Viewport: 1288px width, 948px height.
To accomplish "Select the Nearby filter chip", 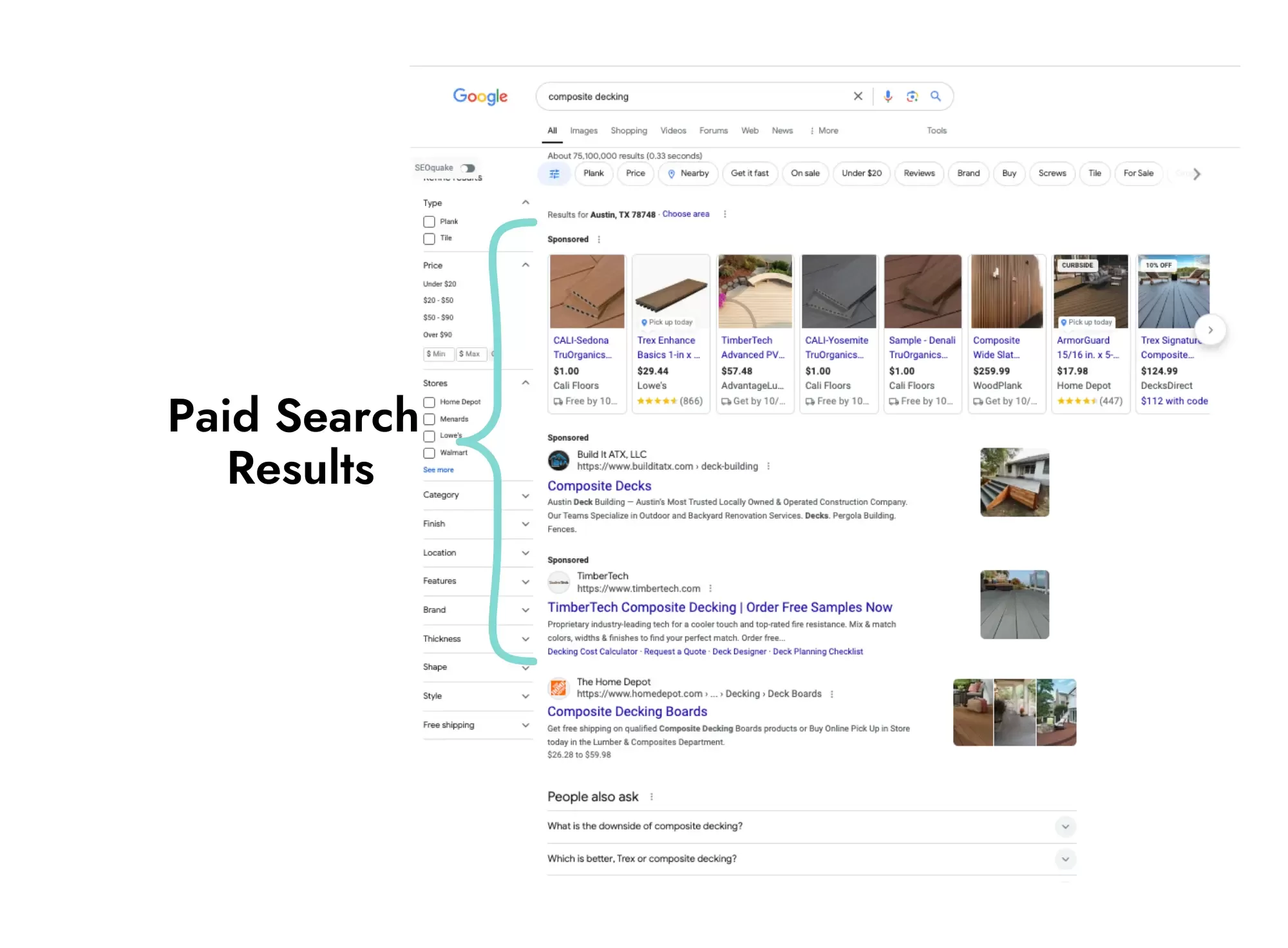I will click(x=688, y=174).
